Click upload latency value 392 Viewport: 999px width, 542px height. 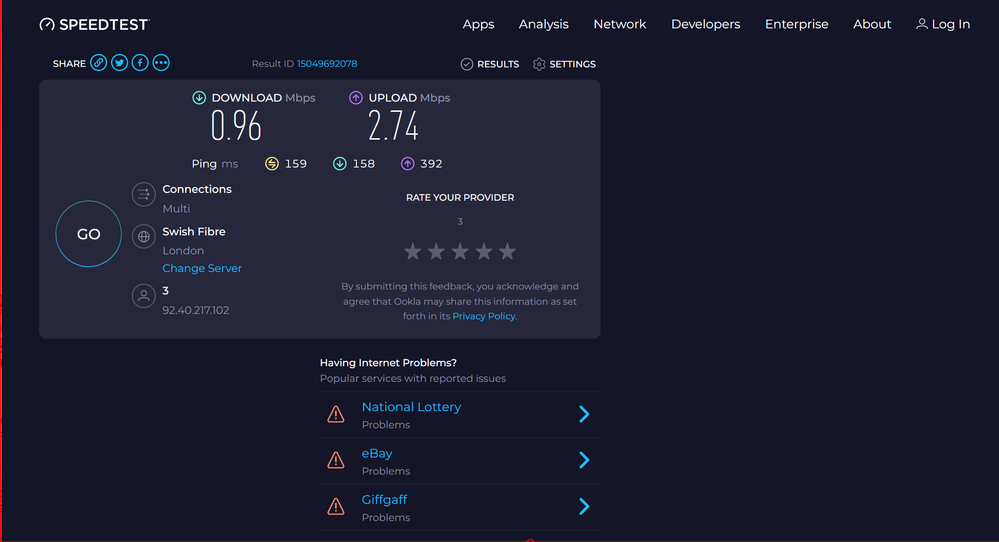click(431, 164)
